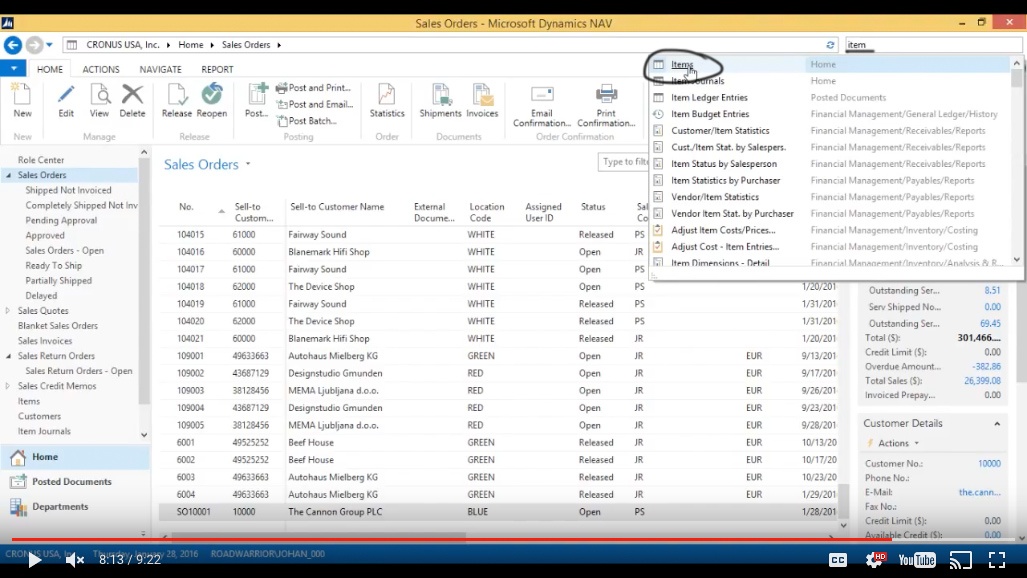1027x578 pixels.
Task: Open the Home navigation pane button
Action: (75, 457)
